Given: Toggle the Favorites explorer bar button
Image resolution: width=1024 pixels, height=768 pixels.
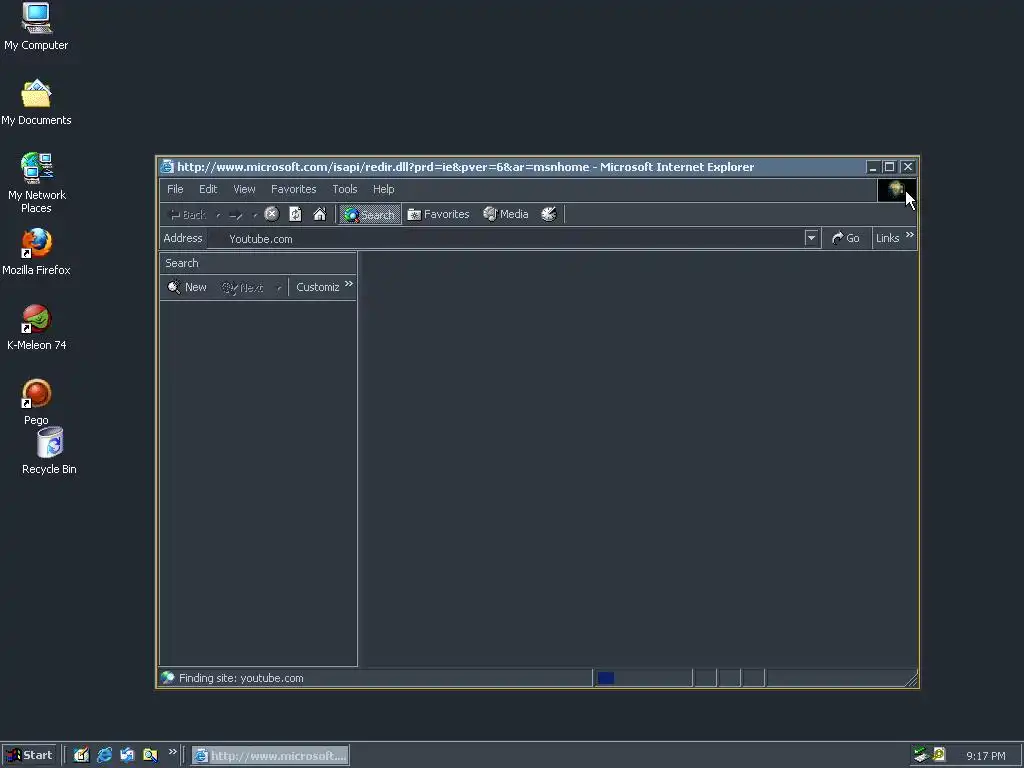Looking at the screenshot, I should [x=438, y=214].
